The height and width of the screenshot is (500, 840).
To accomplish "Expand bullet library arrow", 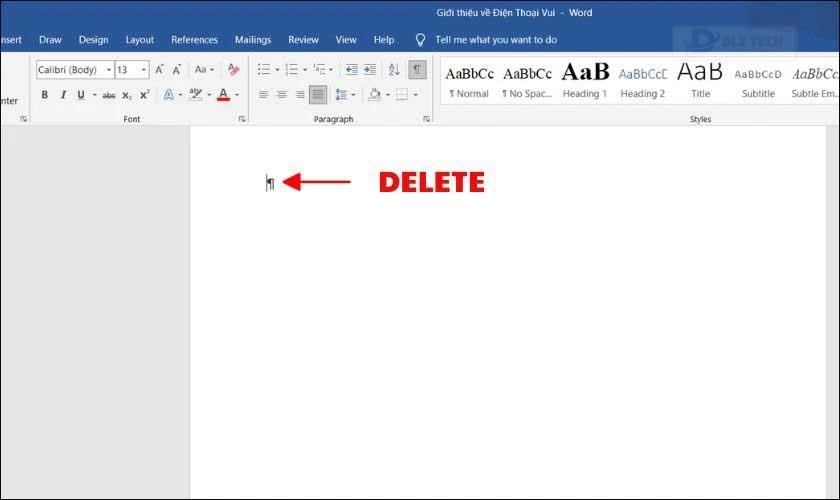I will [277, 70].
